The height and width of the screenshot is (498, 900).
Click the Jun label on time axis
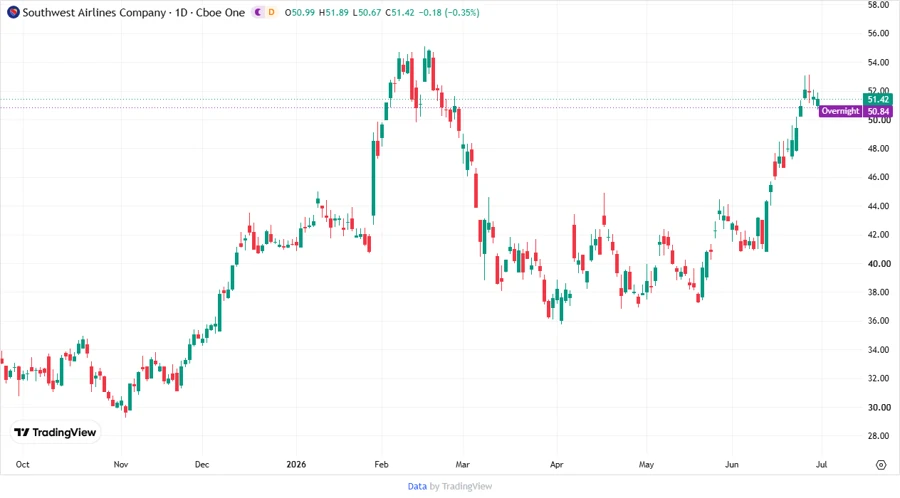(731, 464)
